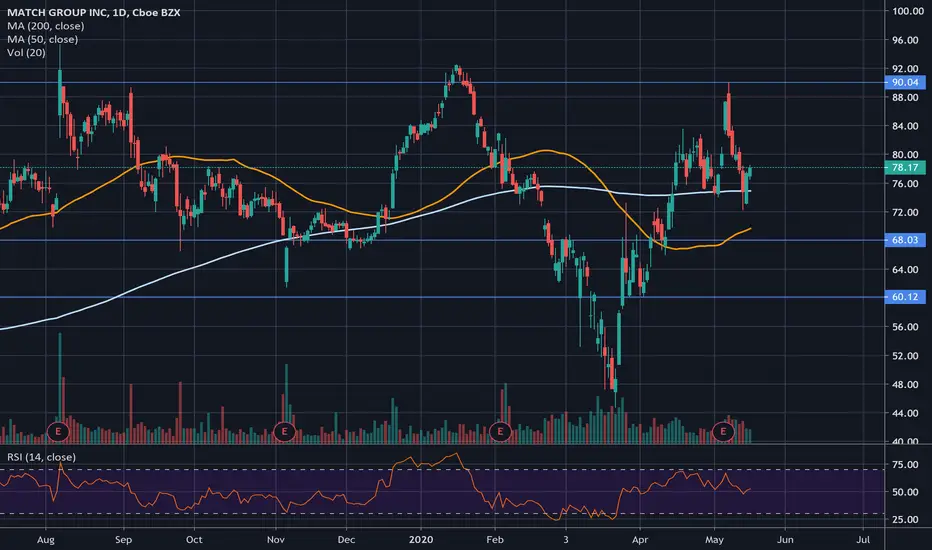Viewport: 932px width, 550px height.
Task: Click the Apr label on time axis
Action: [640, 540]
